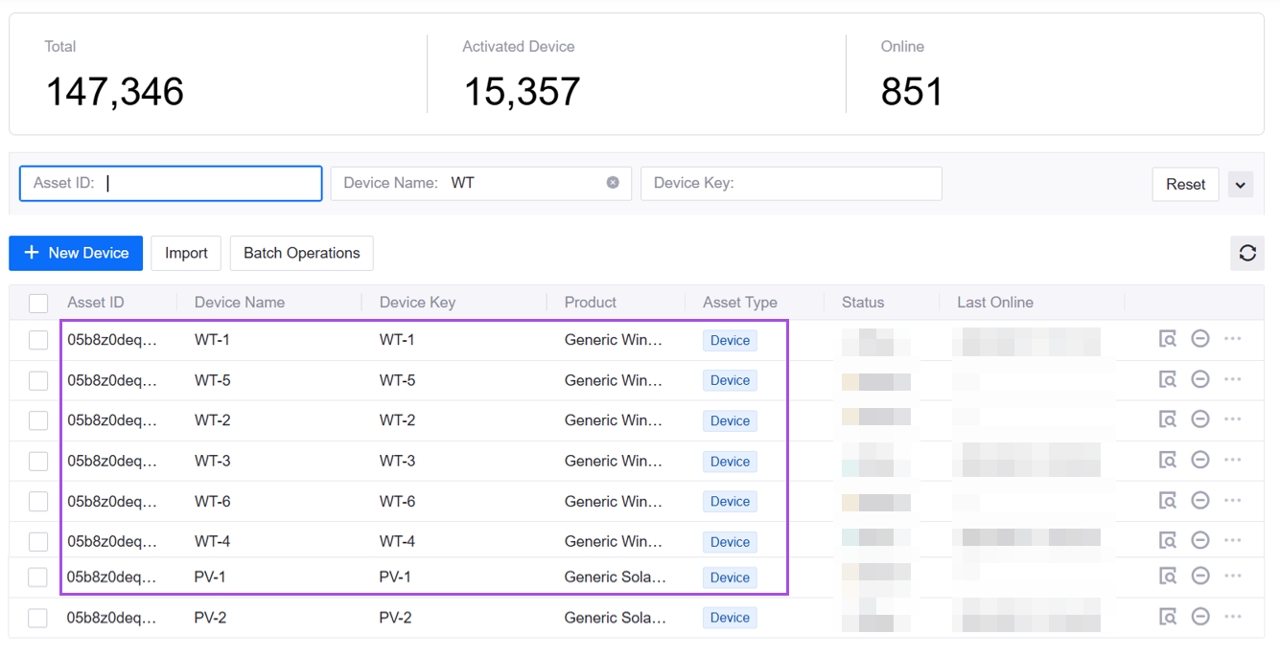The height and width of the screenshot is (656, 1280).
Task: Click the view details icon for PV-2
Action: pyautogui.click(x=1167, y=617)
